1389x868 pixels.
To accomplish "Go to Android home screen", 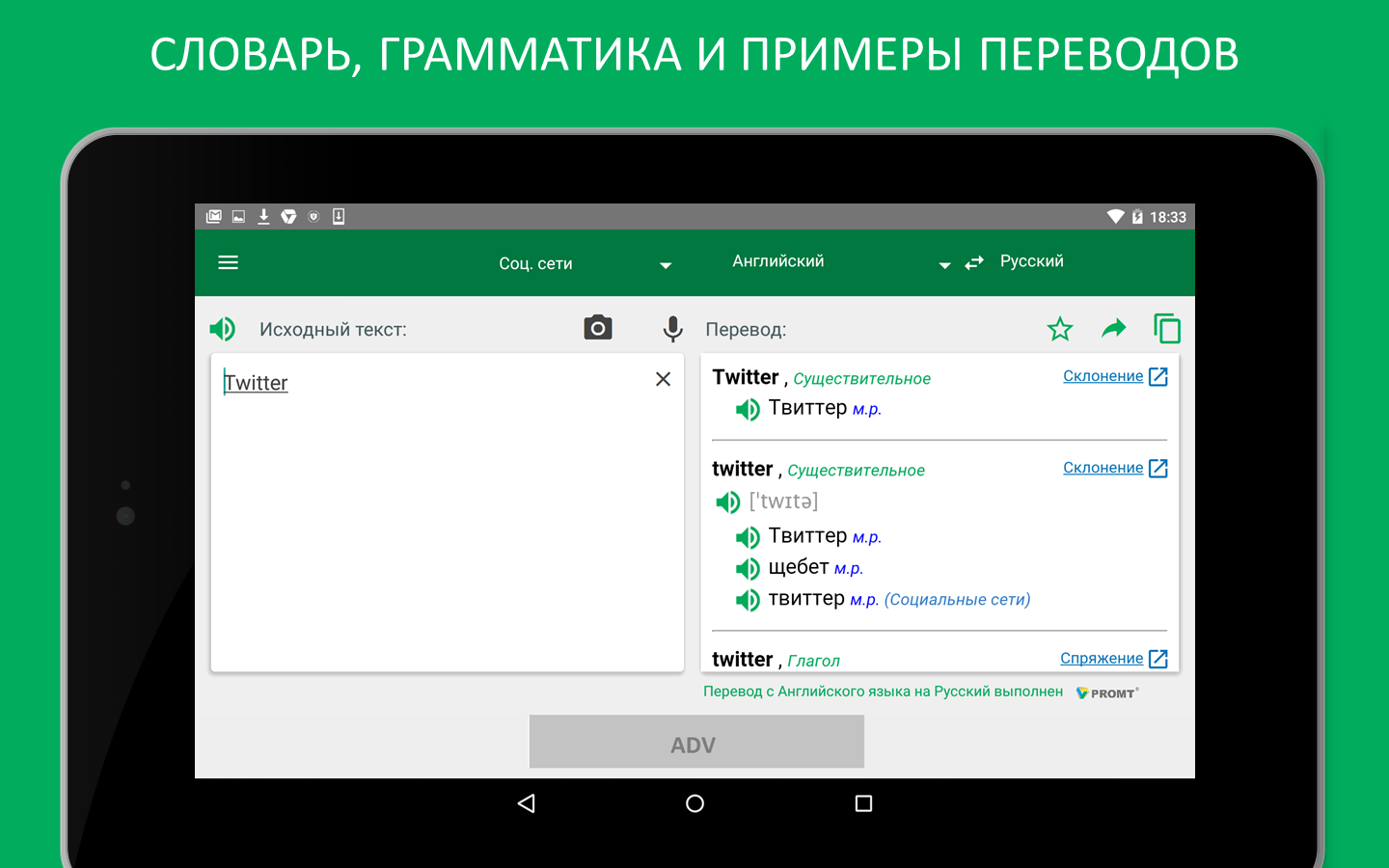I will click(694, 803).
